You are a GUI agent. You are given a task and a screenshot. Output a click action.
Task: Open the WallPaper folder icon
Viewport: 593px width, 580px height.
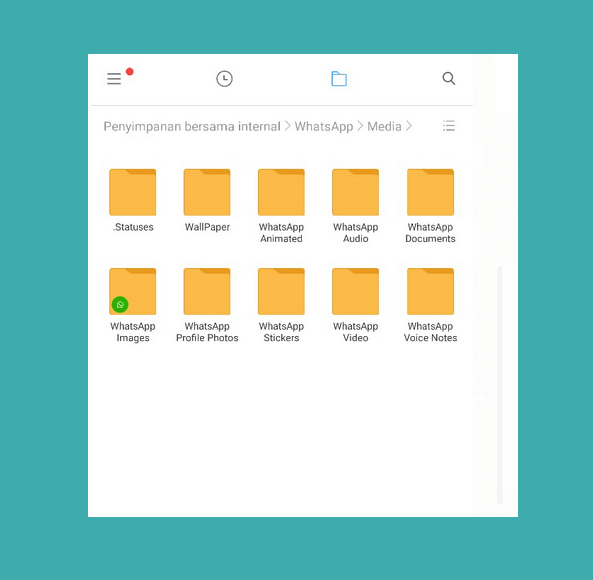click(x=207, y=192)
